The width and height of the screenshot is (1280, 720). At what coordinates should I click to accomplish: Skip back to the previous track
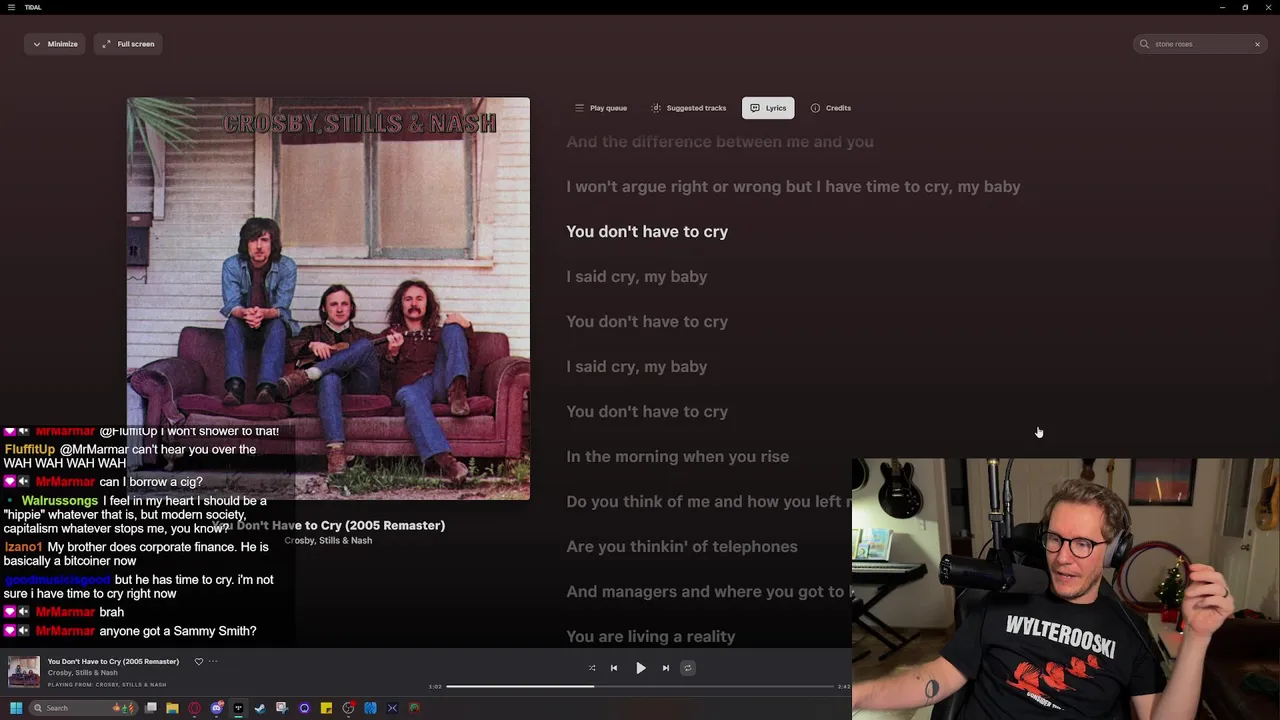tap(614, 668)
